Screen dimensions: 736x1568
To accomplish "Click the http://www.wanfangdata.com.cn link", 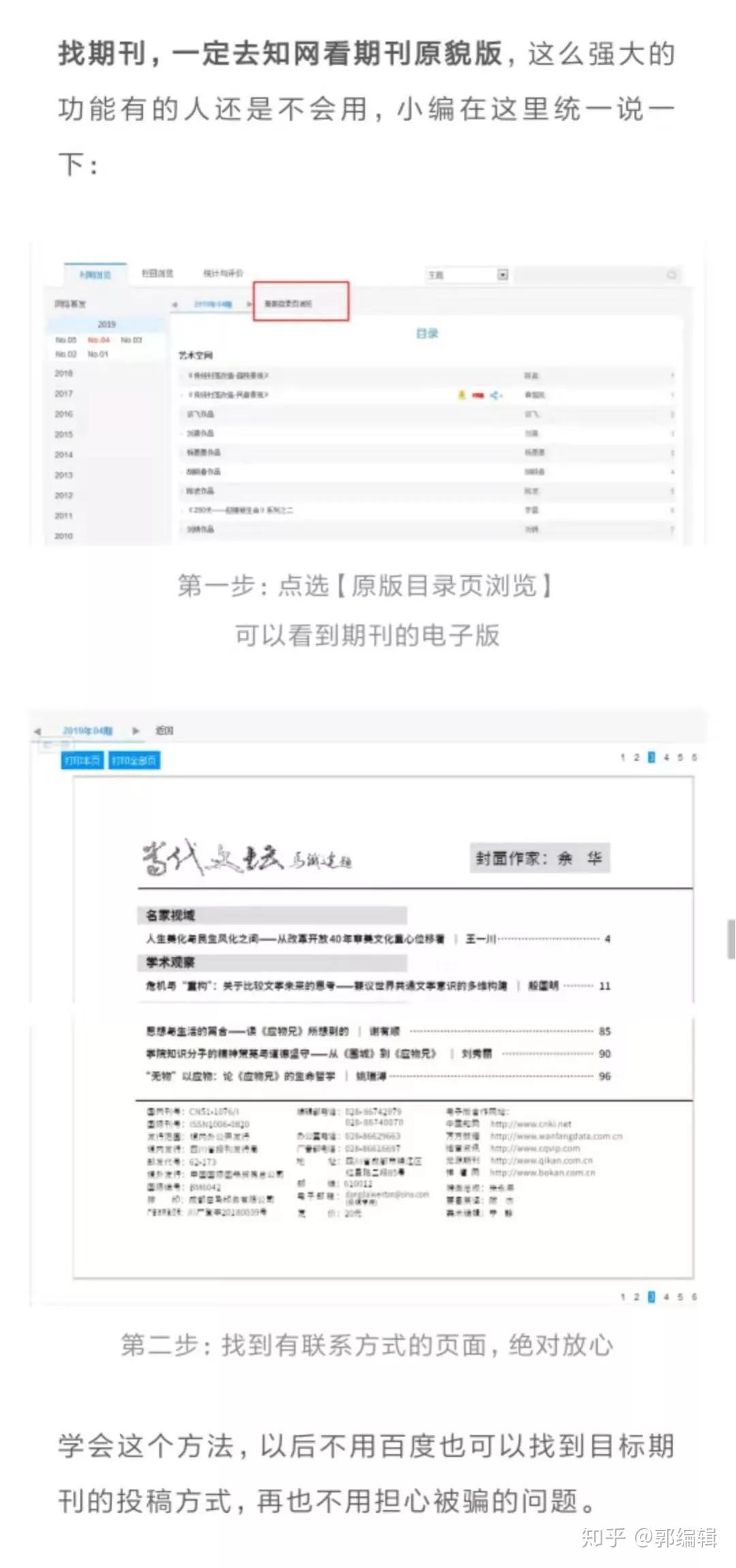I will click(x=556, y=1136).
